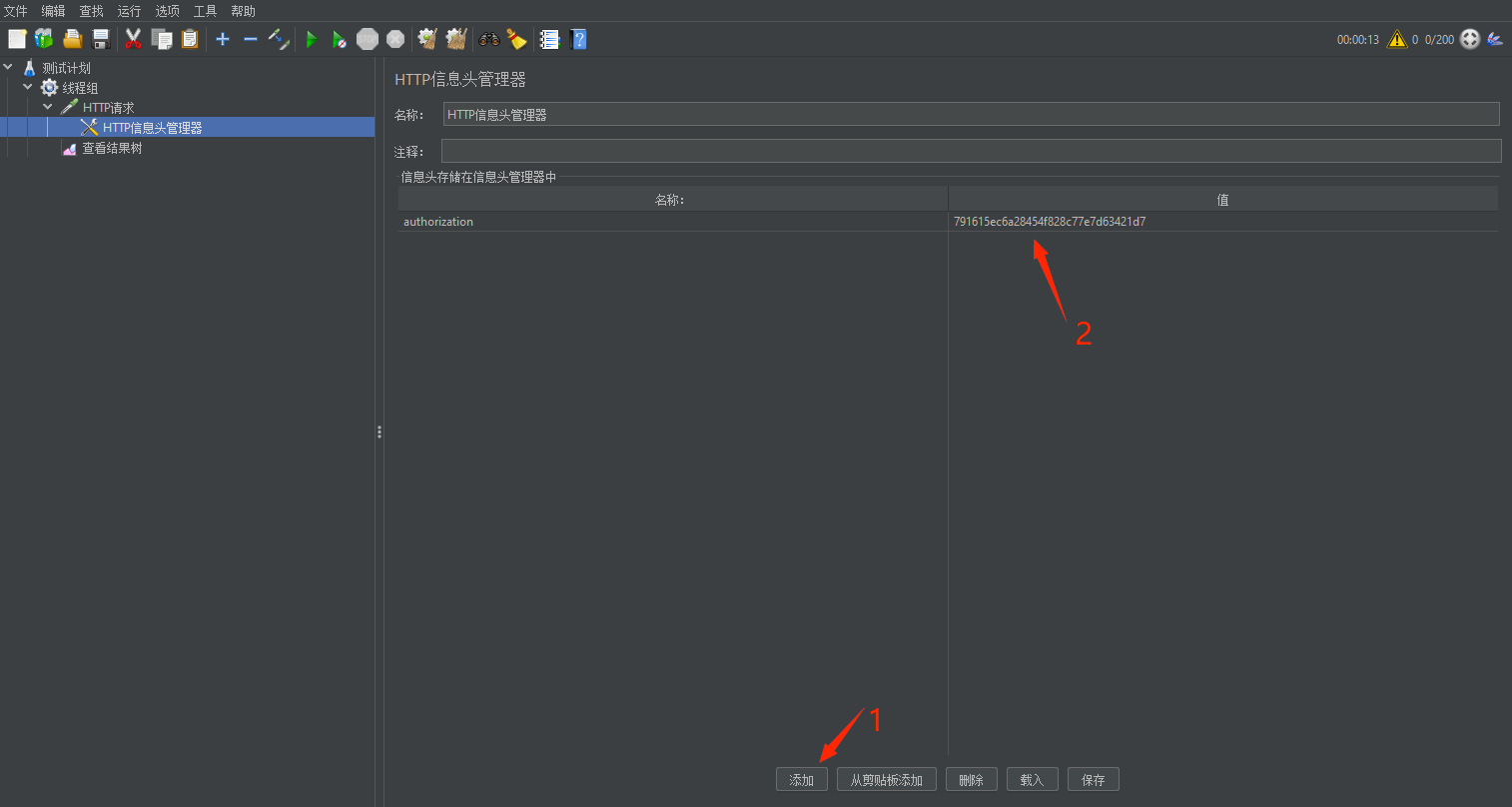
Task: Select 测试计划 in the tree
Action: (x=66, y=68)
